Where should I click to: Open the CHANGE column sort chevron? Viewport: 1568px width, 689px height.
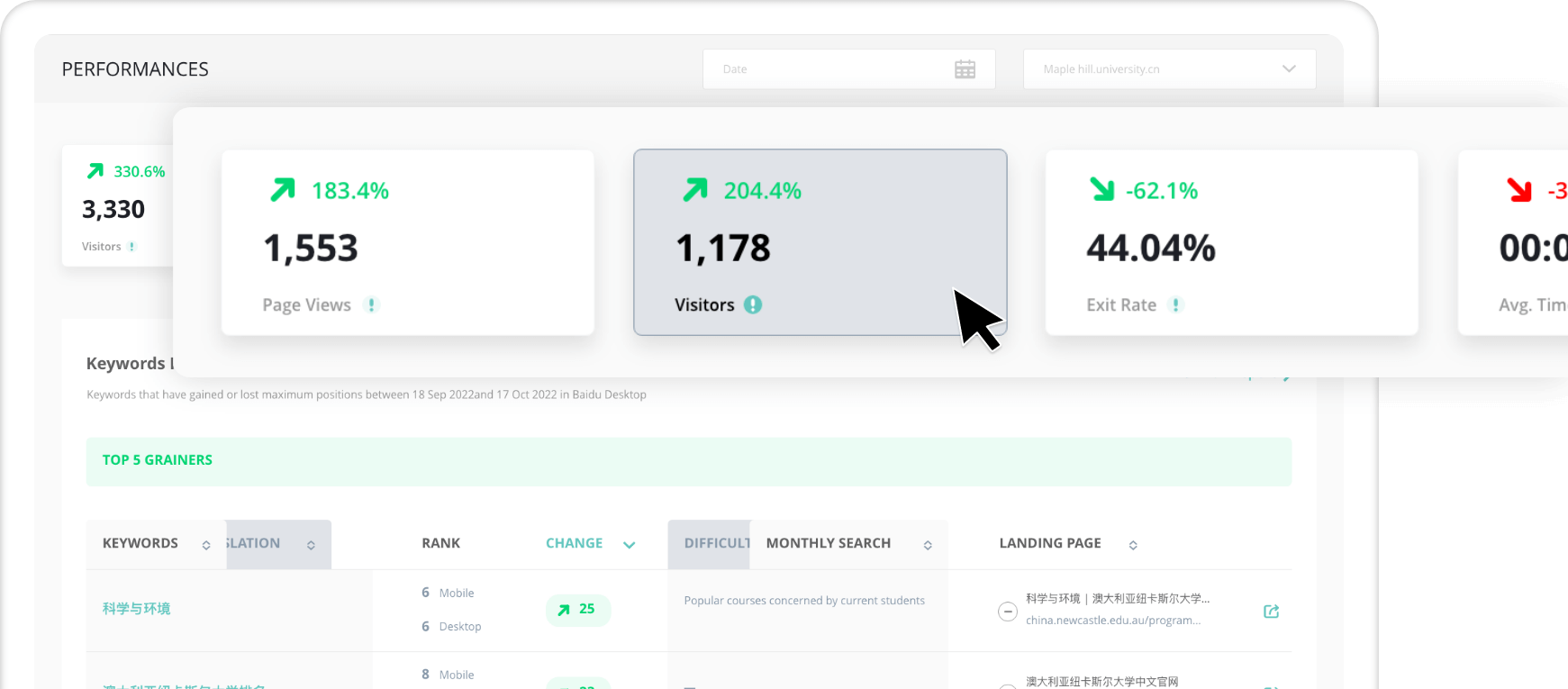pos(630,545)
